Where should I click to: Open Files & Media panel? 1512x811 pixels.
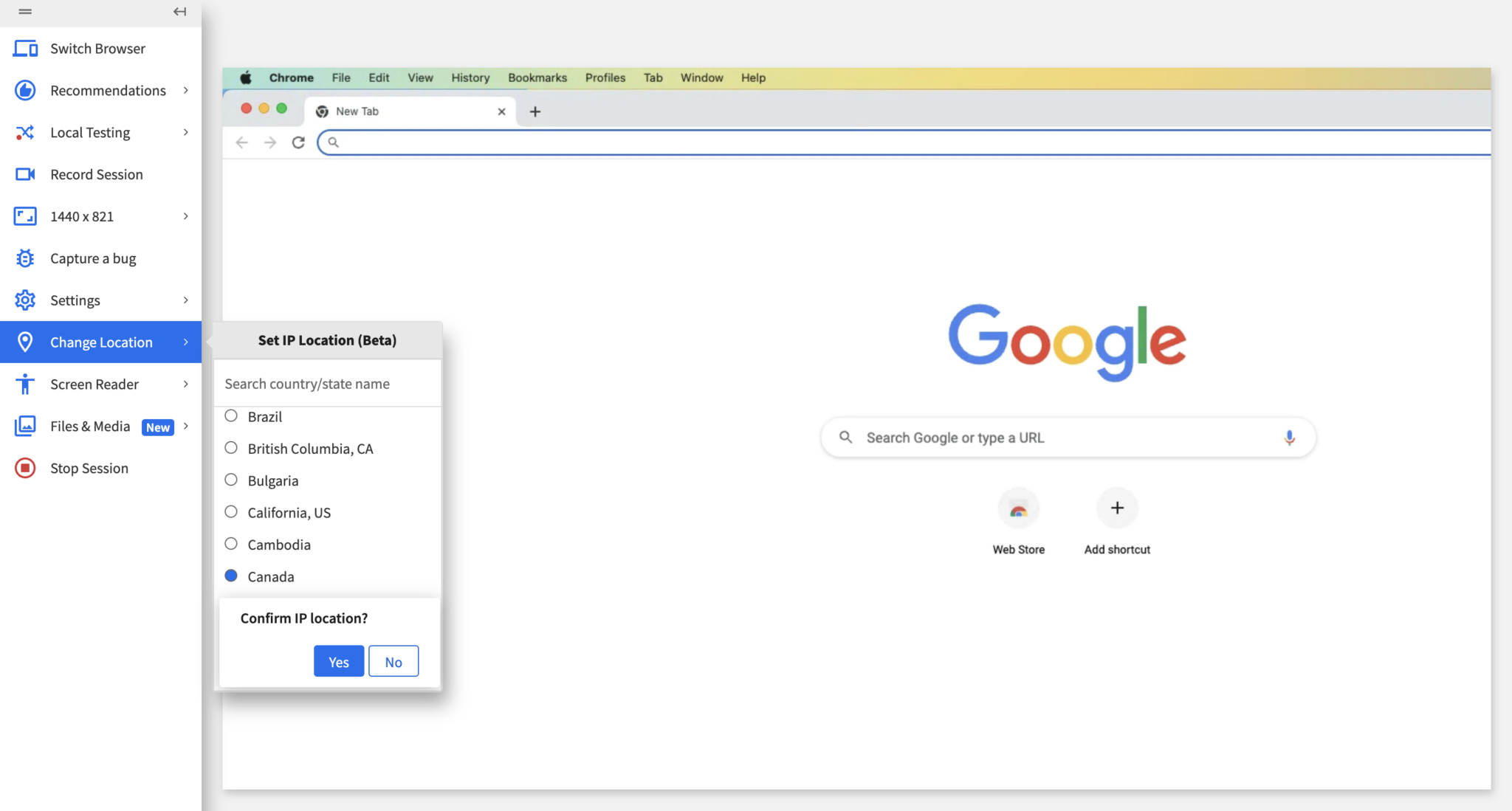click(25, 426)
